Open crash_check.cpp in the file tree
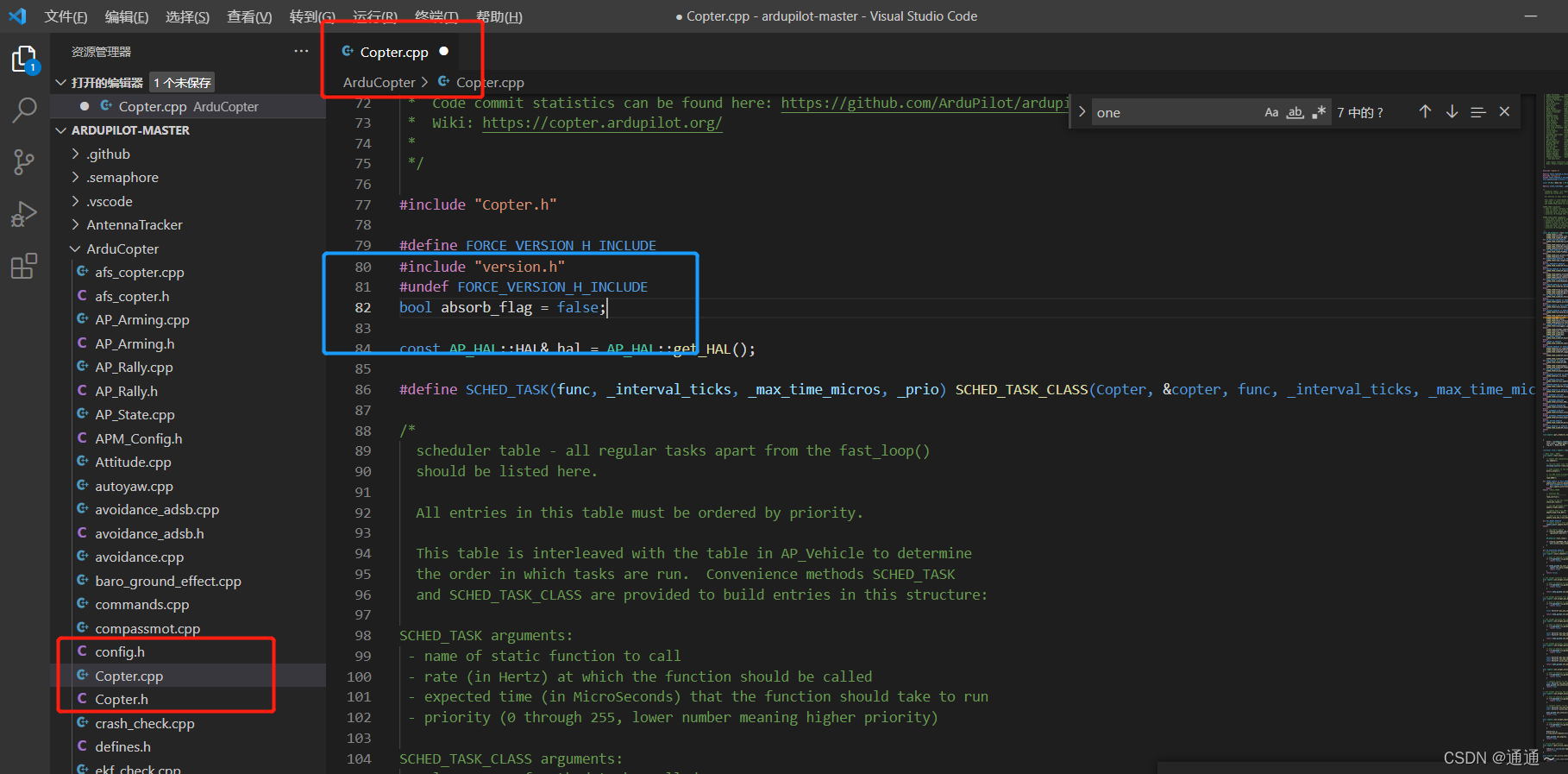This screenshot has width=1568, height=774. [x=188, y=723]
